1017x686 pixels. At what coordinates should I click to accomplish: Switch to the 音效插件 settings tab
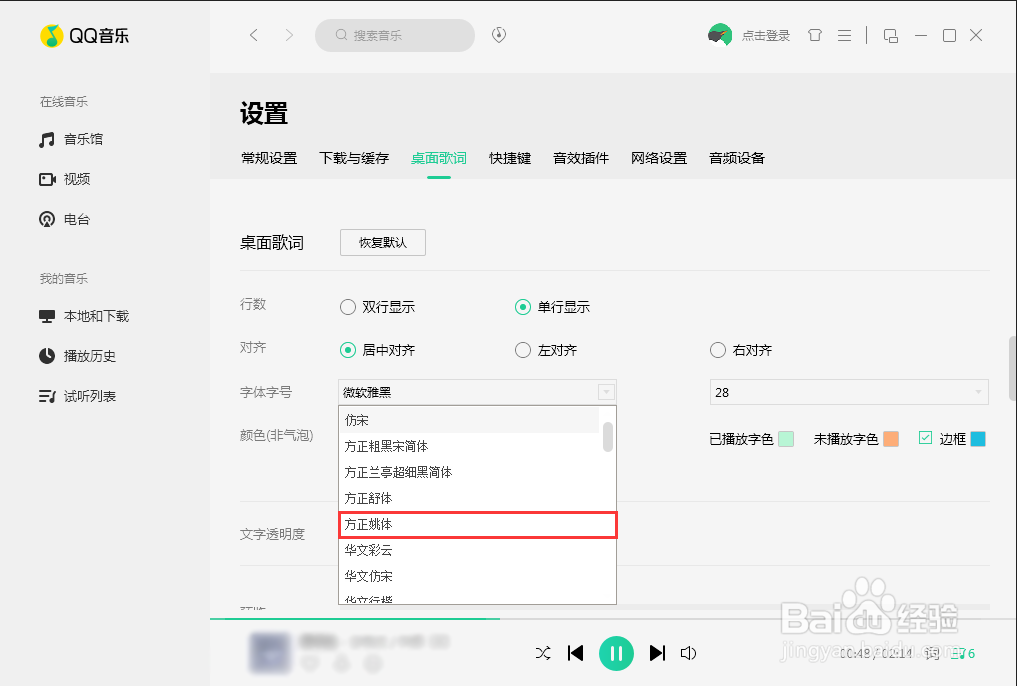pyautogui.click(x=580, y=158)
